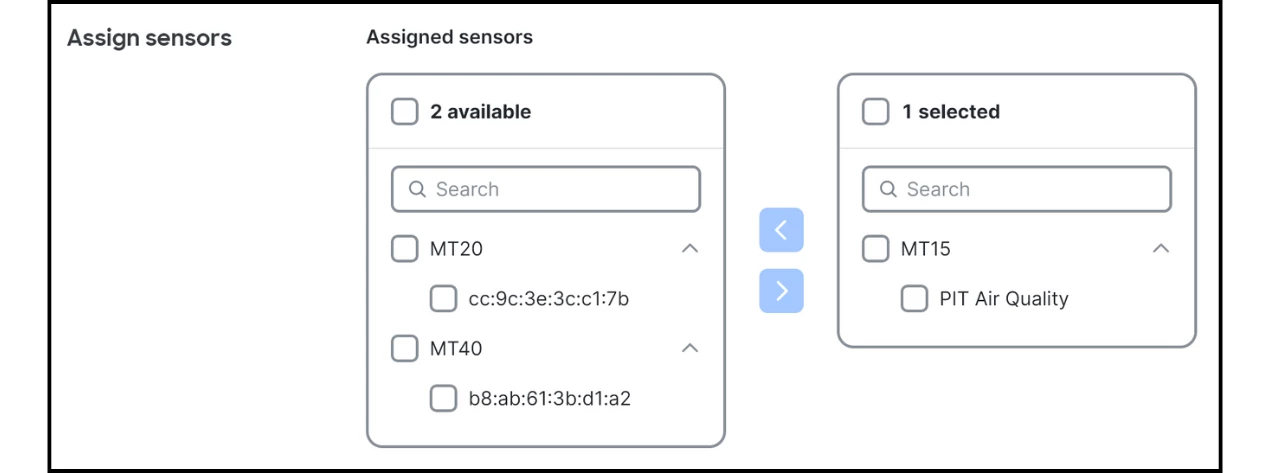Click the magnifier icon in available search
Image resolution: width=1270 pixels, height=473 pixels.
tap(418, 189)
